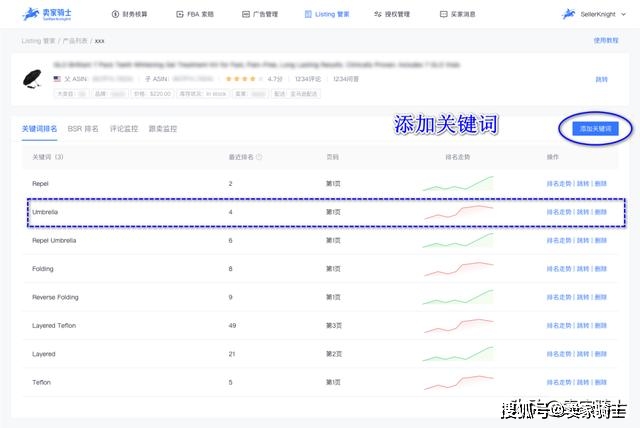
Task: Click the rank value 21
Action: click(232, 354)
